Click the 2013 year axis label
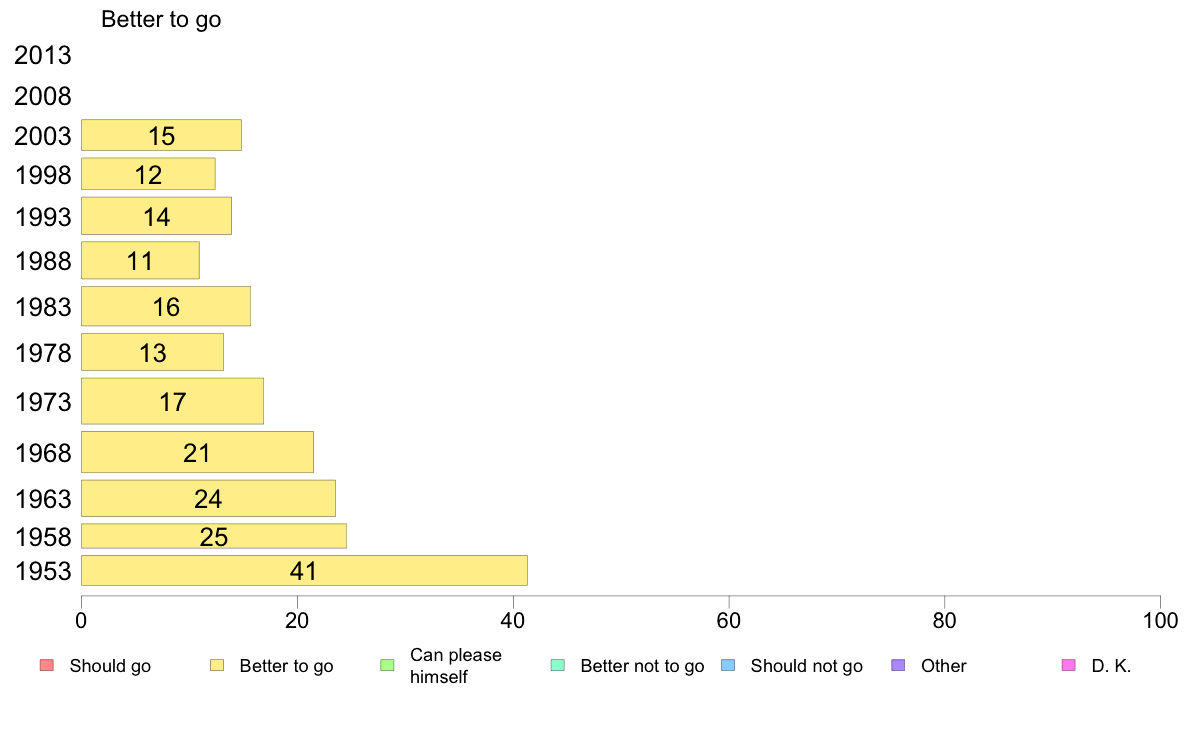Image resolution: width=1188 pixels, height=736 pixels. 42,55
